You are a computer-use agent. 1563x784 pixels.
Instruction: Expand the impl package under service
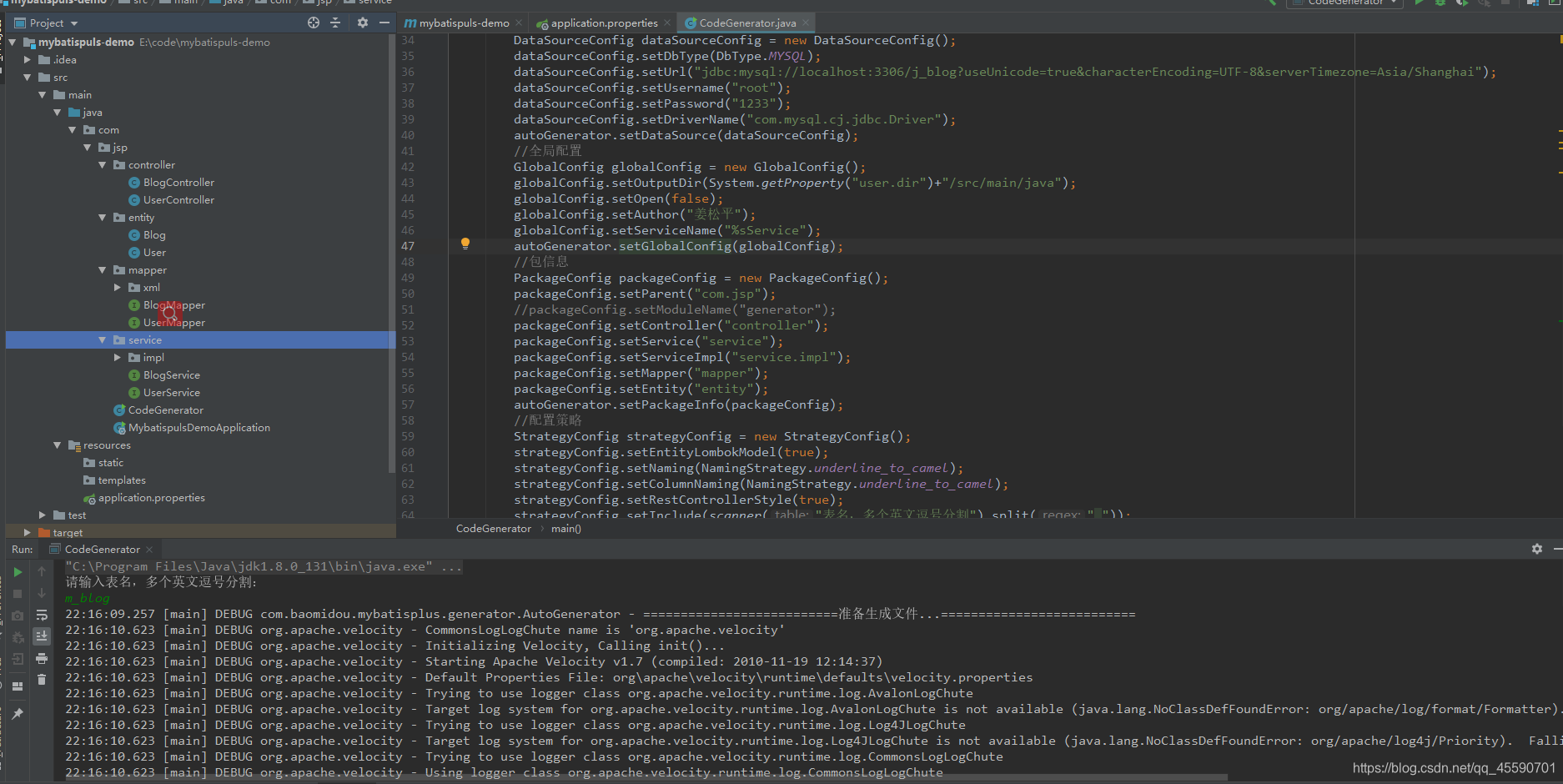click(118, 357)
